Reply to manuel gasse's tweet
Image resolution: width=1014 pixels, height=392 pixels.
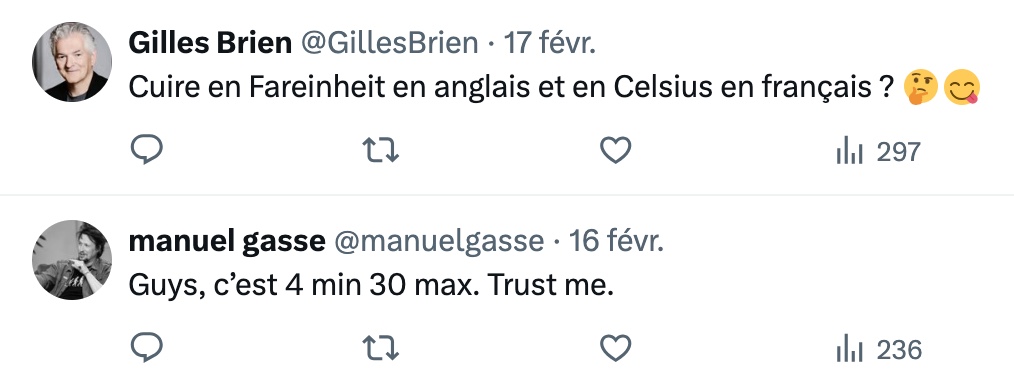[x=147, y=348]
